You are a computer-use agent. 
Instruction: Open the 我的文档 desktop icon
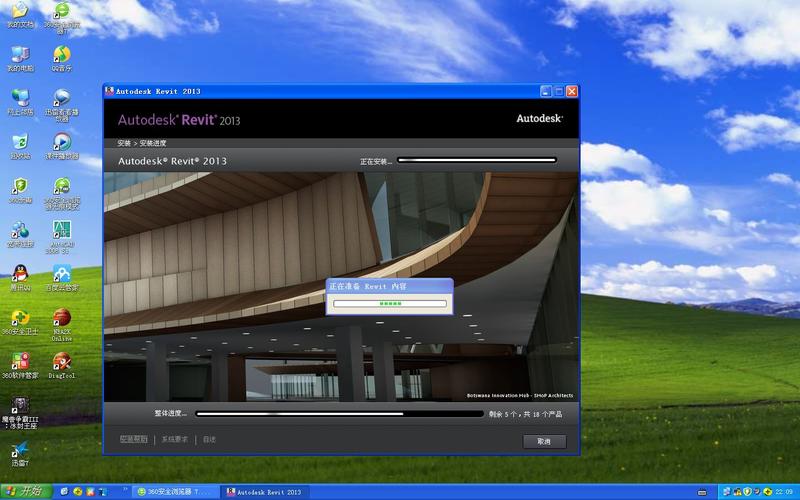20,14
